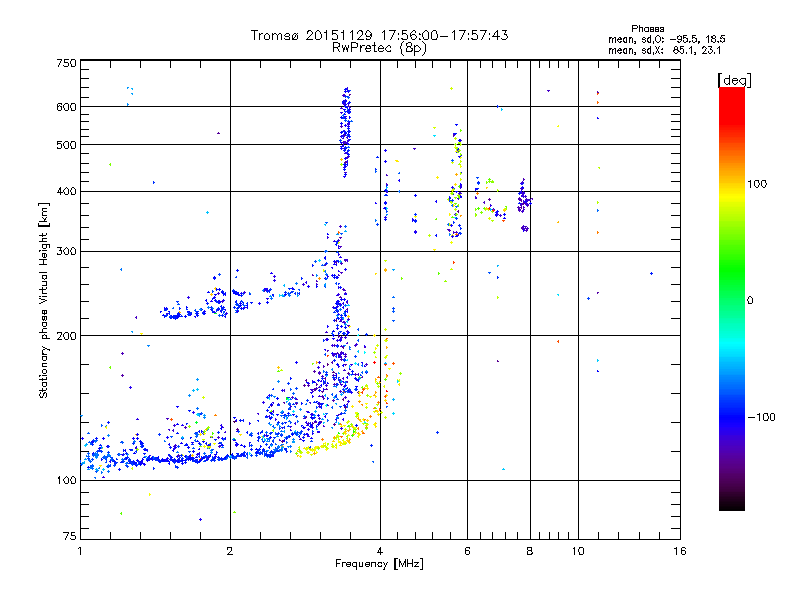Click the 'RwPretec (8p)' subtitle

tap(379, 48)
